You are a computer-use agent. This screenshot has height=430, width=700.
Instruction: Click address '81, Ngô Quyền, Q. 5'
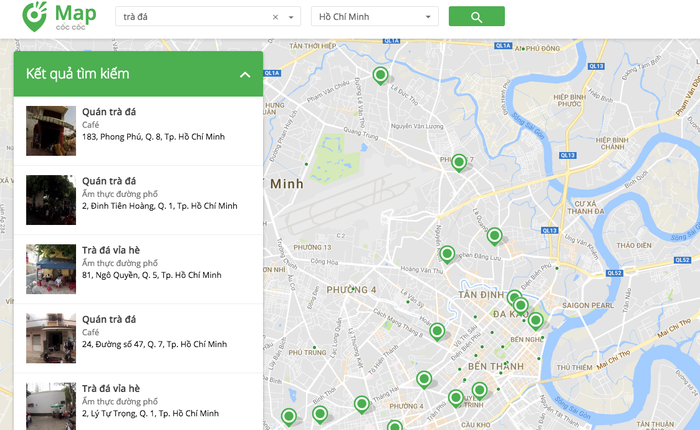[151, 275]
